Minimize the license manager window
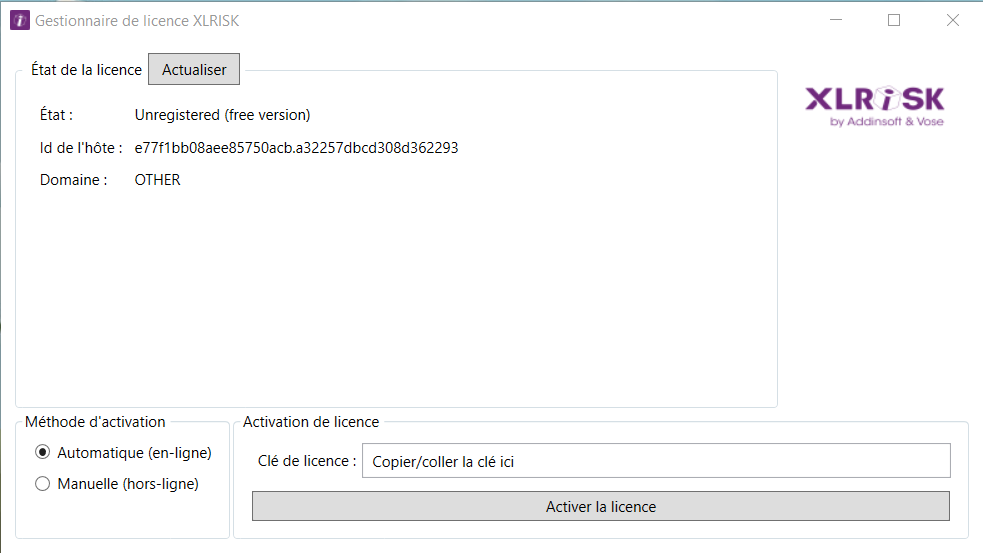Viewport: 983px width, 553px height. point(836,20)
